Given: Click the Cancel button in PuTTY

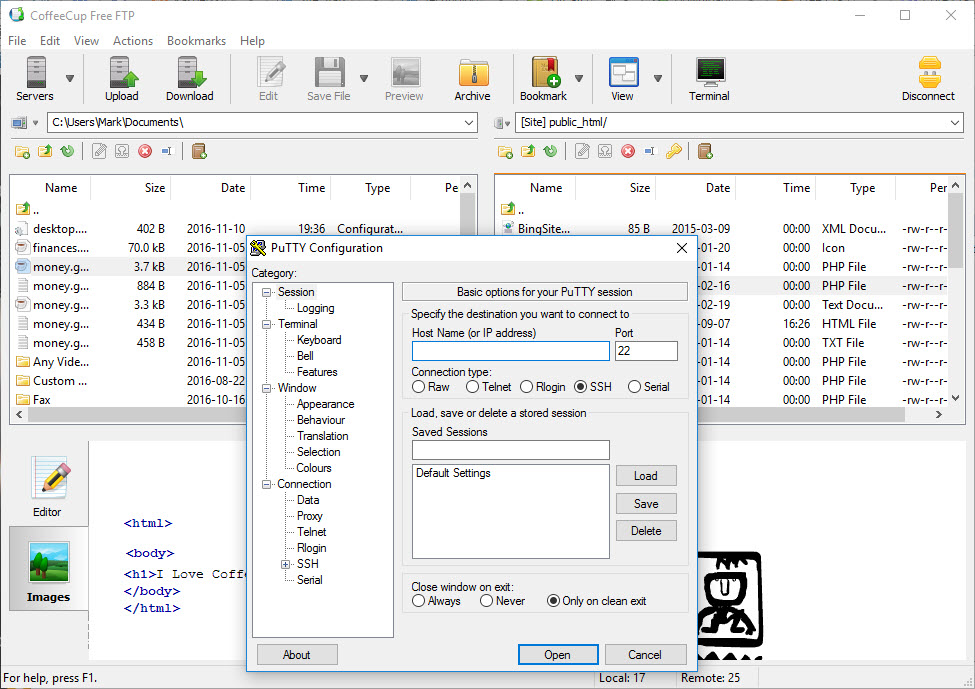Looking at the screenshot, I should click(645, 654).
